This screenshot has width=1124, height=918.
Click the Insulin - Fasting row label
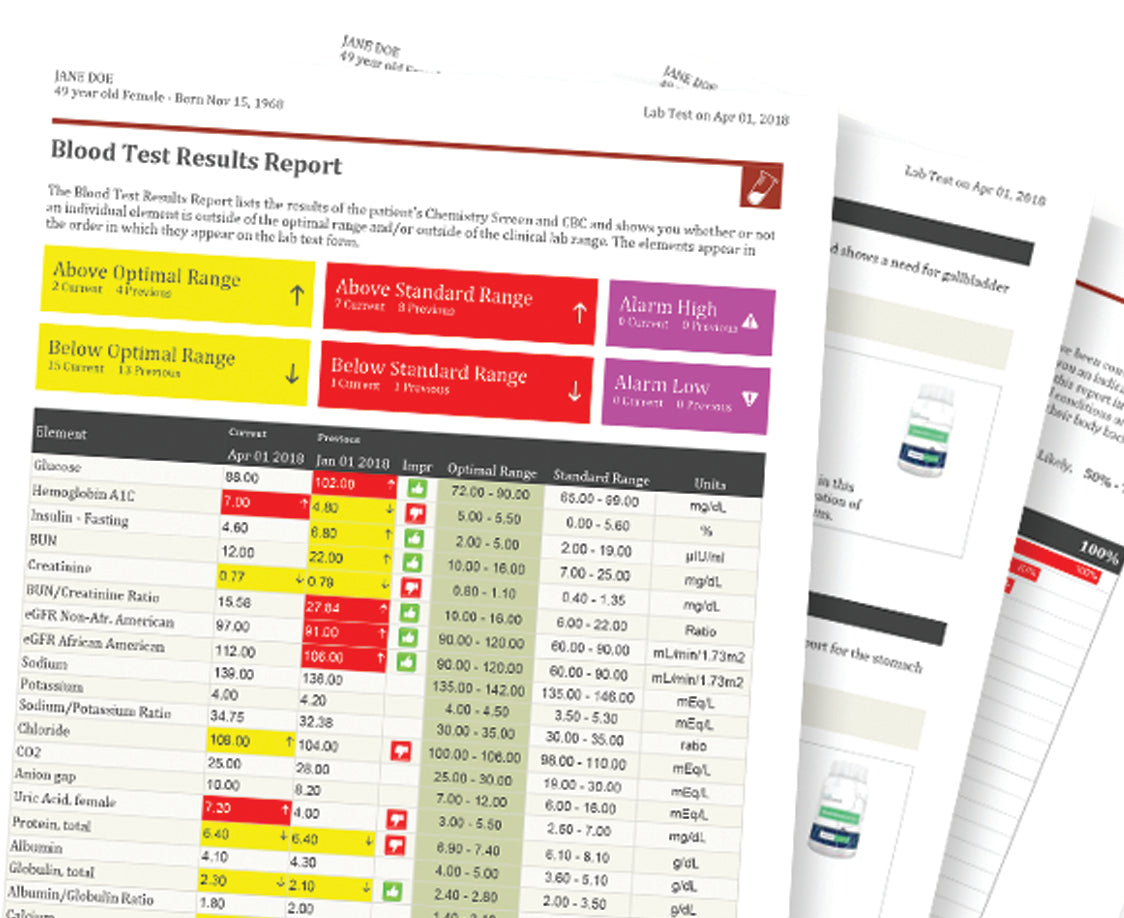click(80, 517)
